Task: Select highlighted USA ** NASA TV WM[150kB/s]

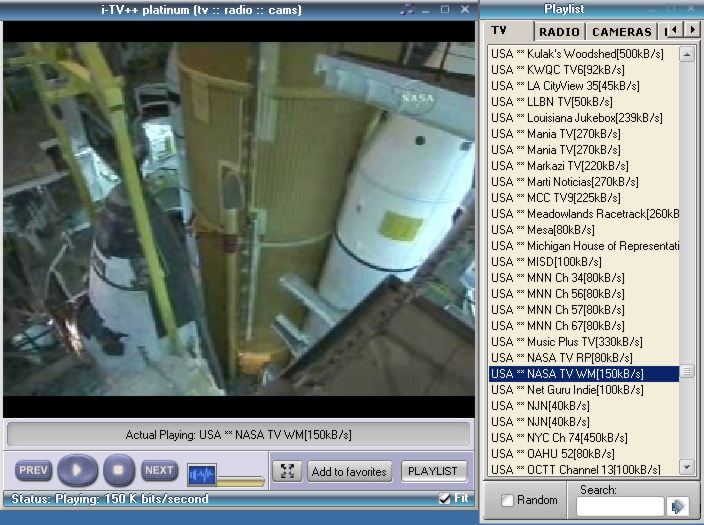Action: tap(584, 374)
